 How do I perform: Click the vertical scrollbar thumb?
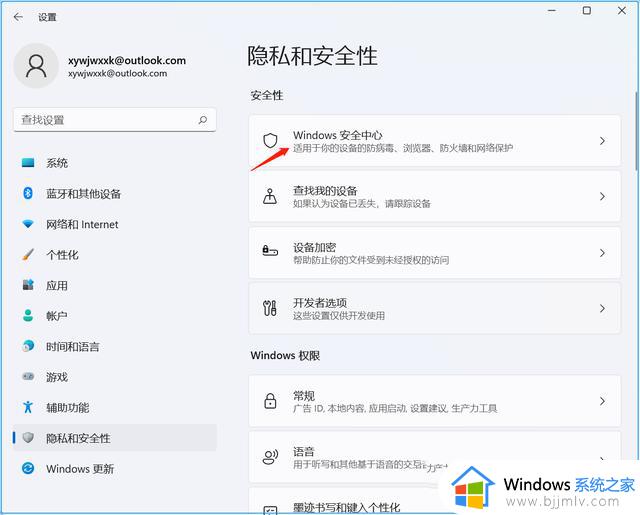click(637, 131)
